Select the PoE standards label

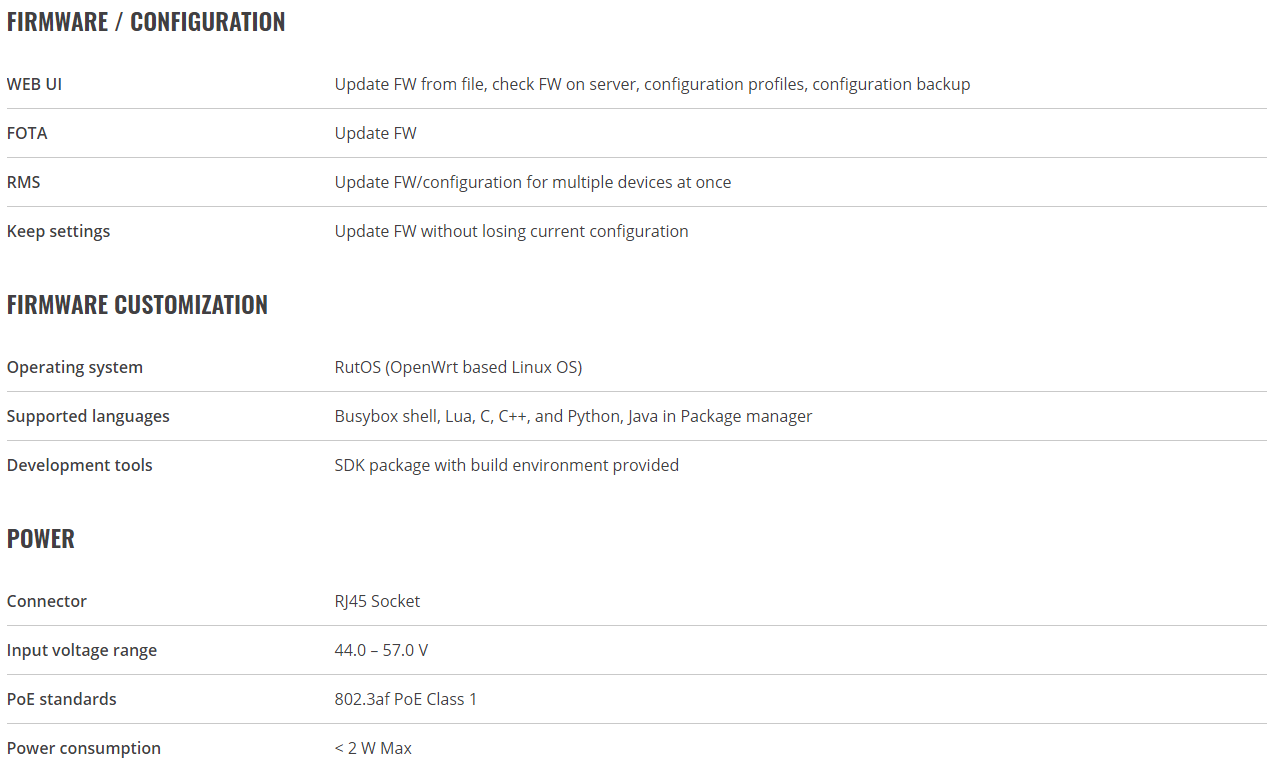coord(62,700)
